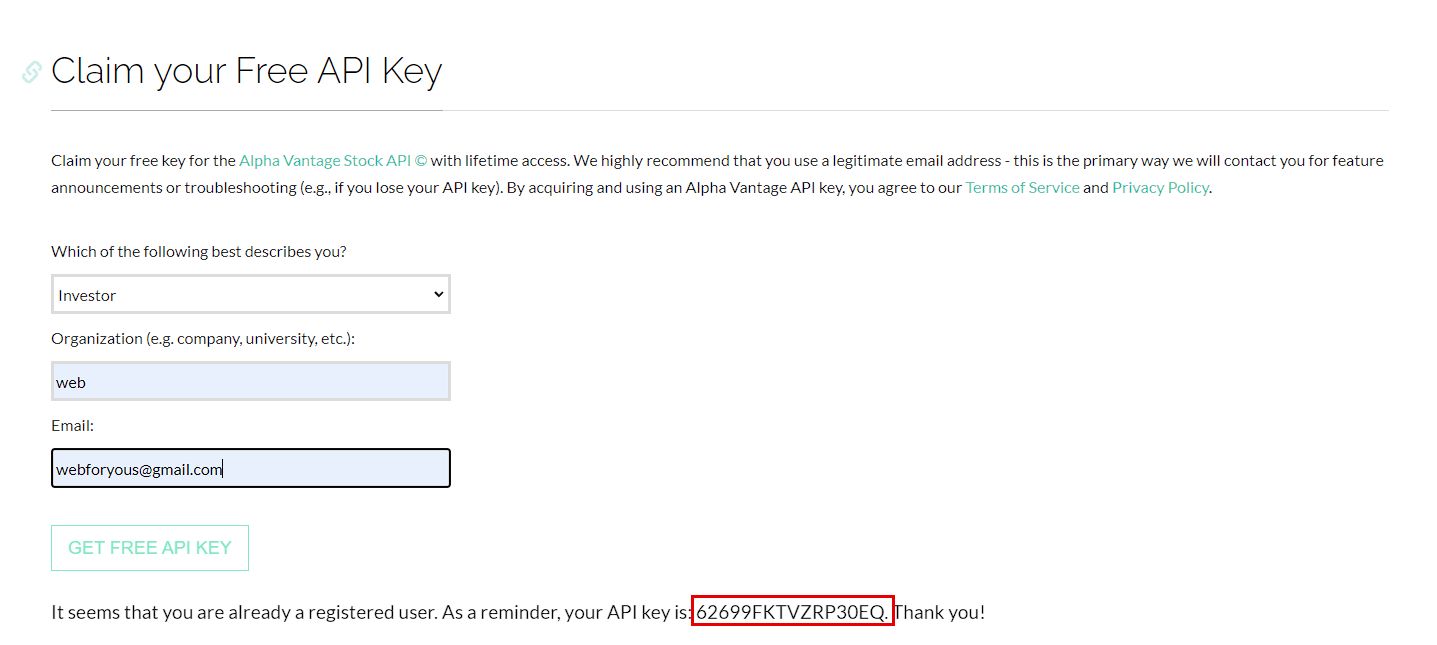Click the dropdown arrow on the Investor select box
Image resolution: width=1437 pixels, height=645 pixels.
[x=438, y=294]
